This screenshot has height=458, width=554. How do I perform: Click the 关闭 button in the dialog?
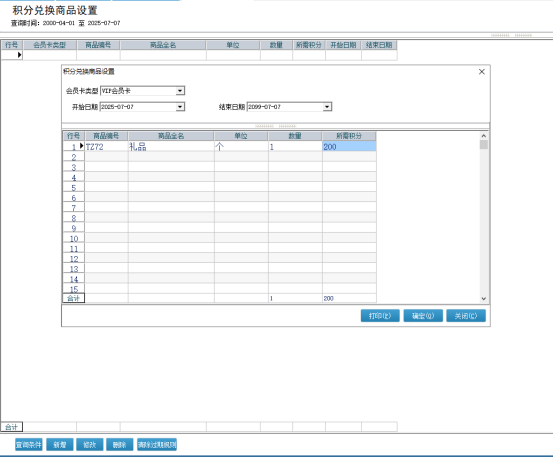point(466,316)
